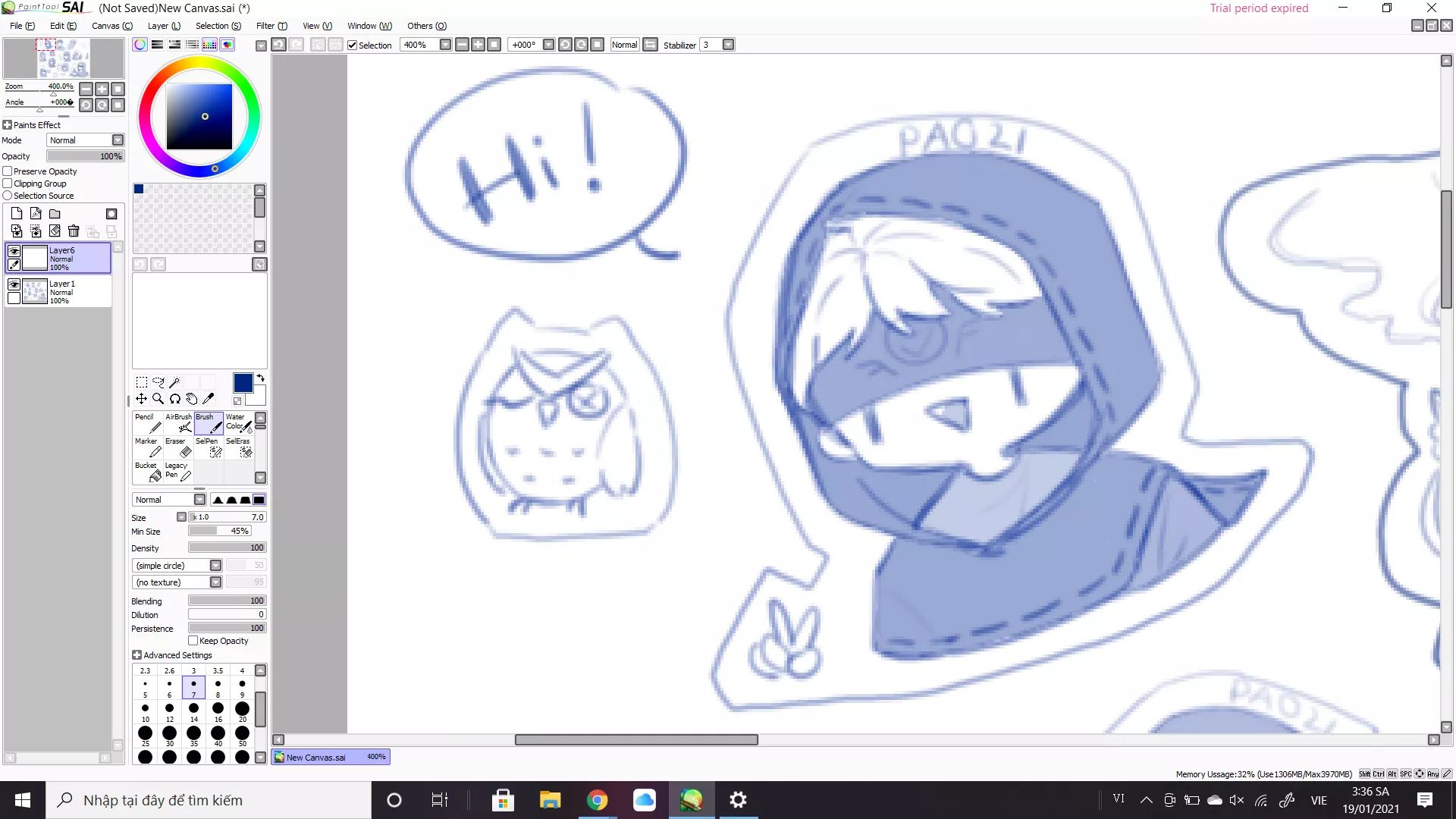
Task: Select the Move tool
Action: (x=141, y=398)
